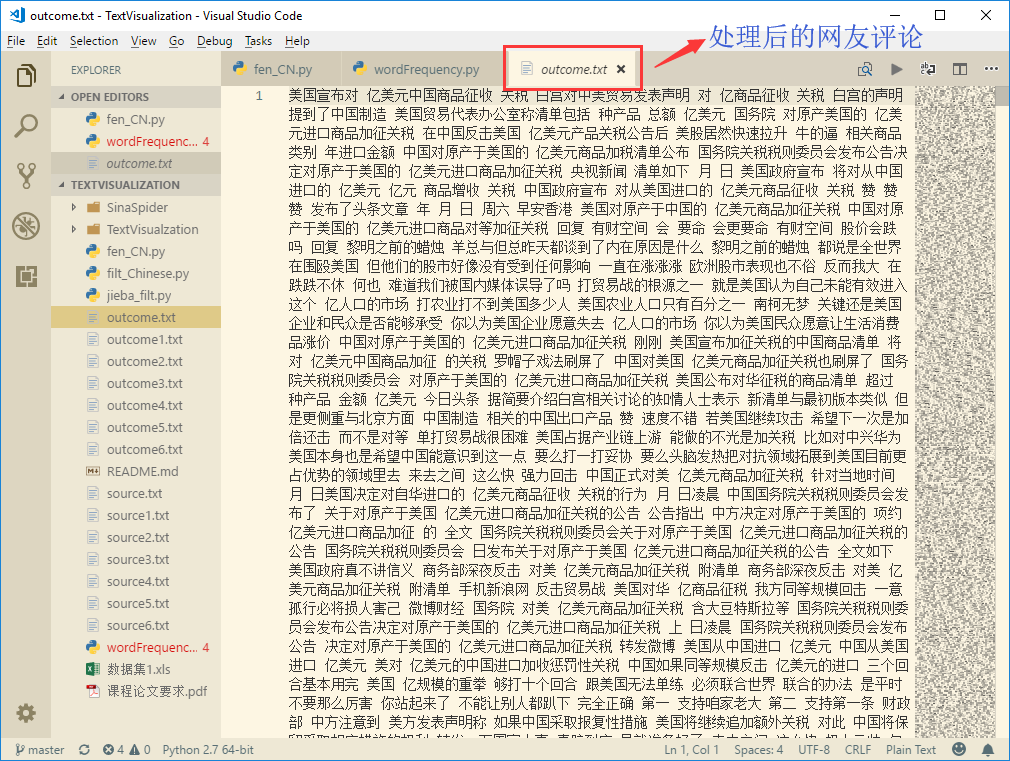Screen dimensions: 1010x761
Task: Open the Go menu
Action: 176,41
